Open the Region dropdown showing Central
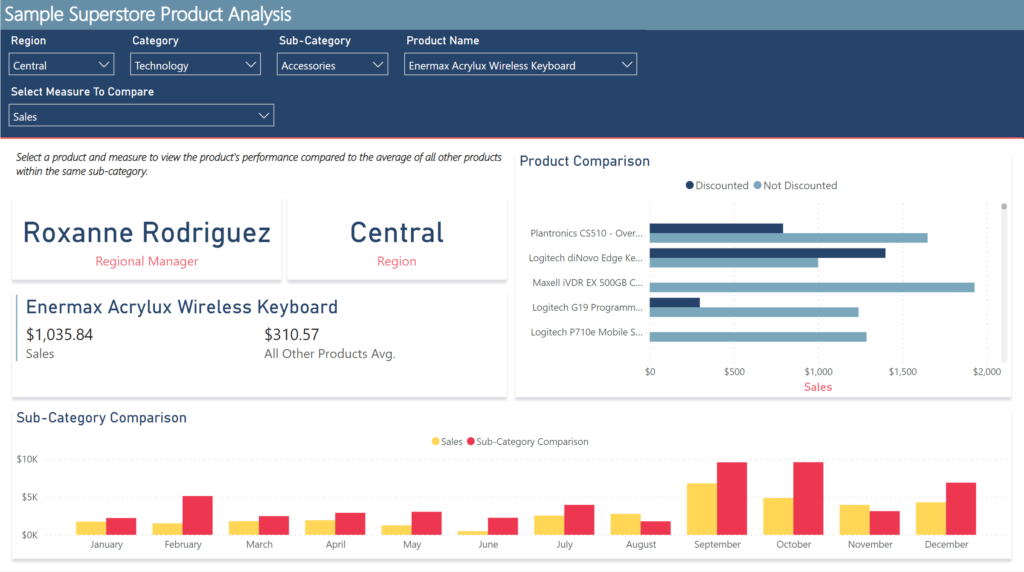Image resolution: width=1024 pixels, height=572 pixels. click(x=62, y=65)
